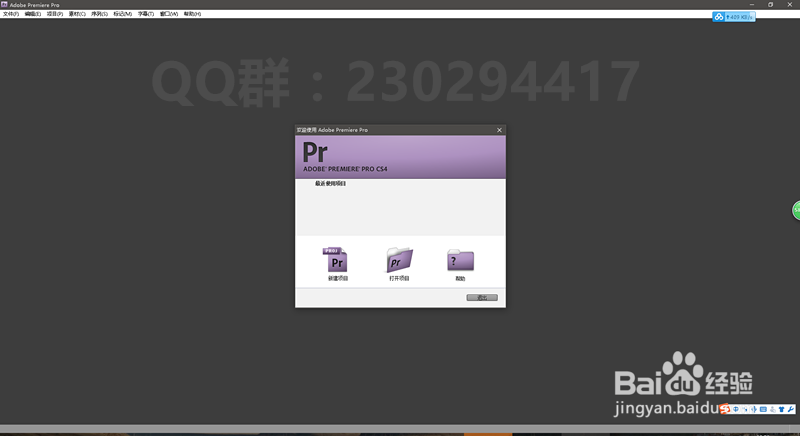800x436 pixels.
Task: Open the Help (帮助) menu in menu bar
Action: [192, 14]
